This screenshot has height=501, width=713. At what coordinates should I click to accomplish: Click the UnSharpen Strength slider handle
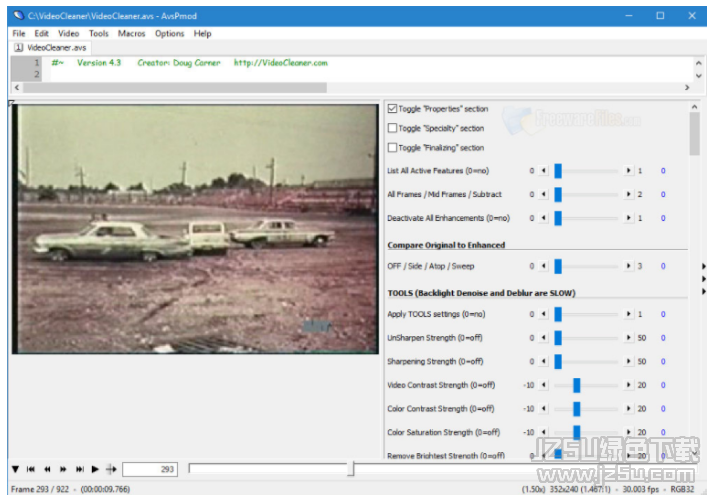coord(558,338)
